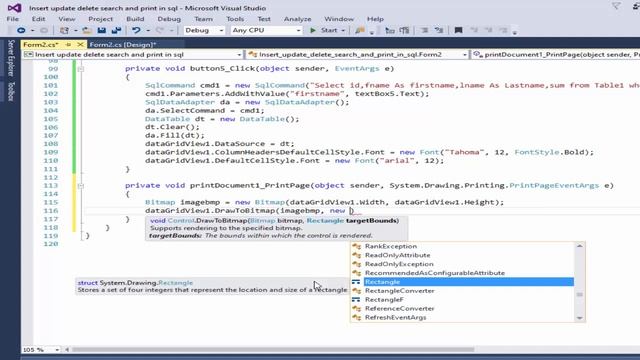Click the Start debugging button label

coord(329,30)
